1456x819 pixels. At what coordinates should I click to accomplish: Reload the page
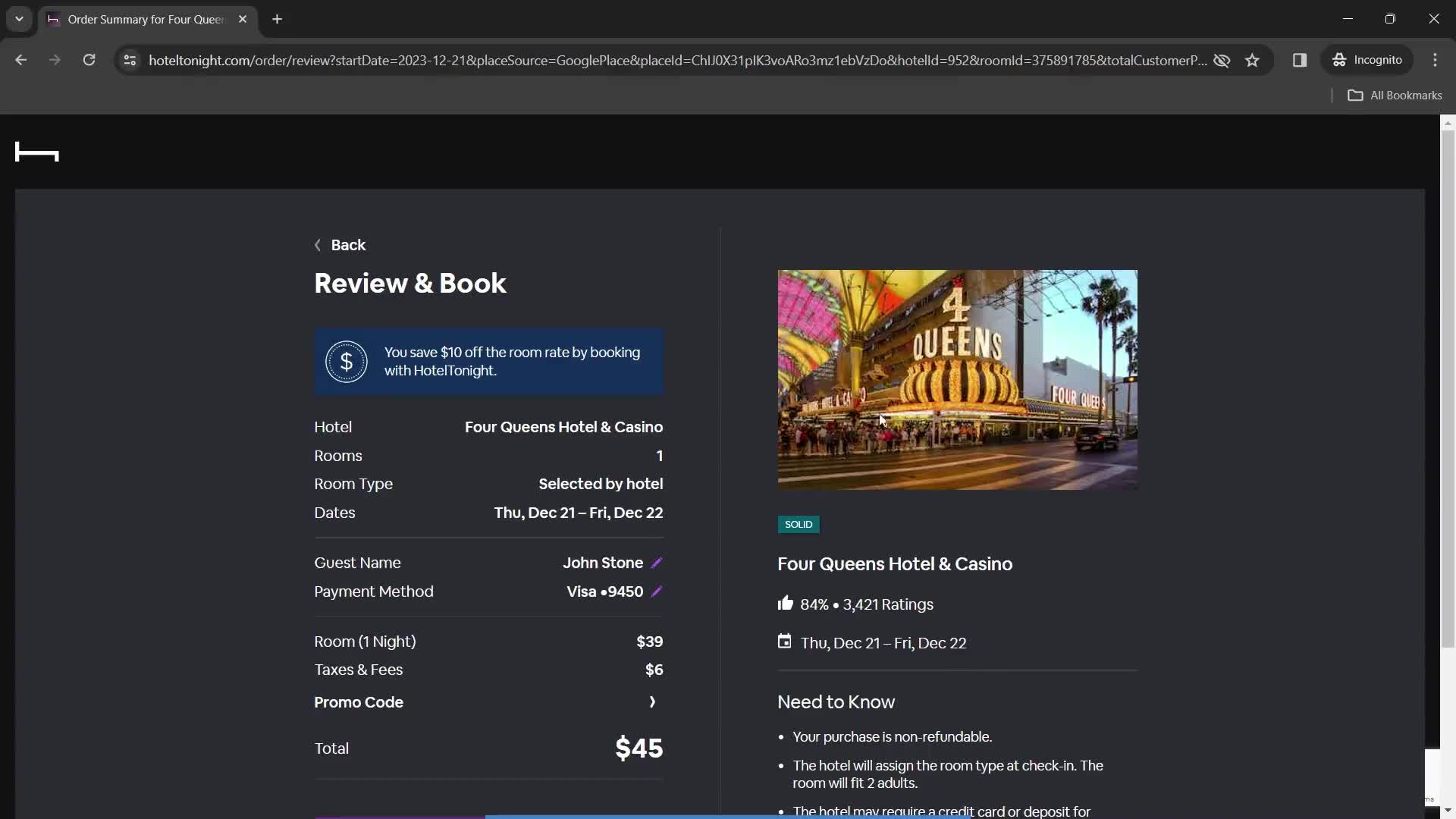click(x=89, y=60)
